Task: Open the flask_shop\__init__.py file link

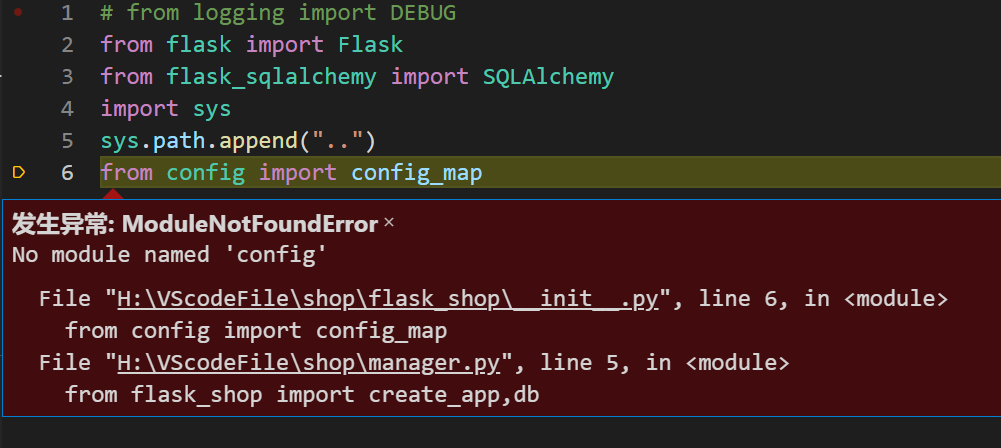Action: (x=388, y=299)
